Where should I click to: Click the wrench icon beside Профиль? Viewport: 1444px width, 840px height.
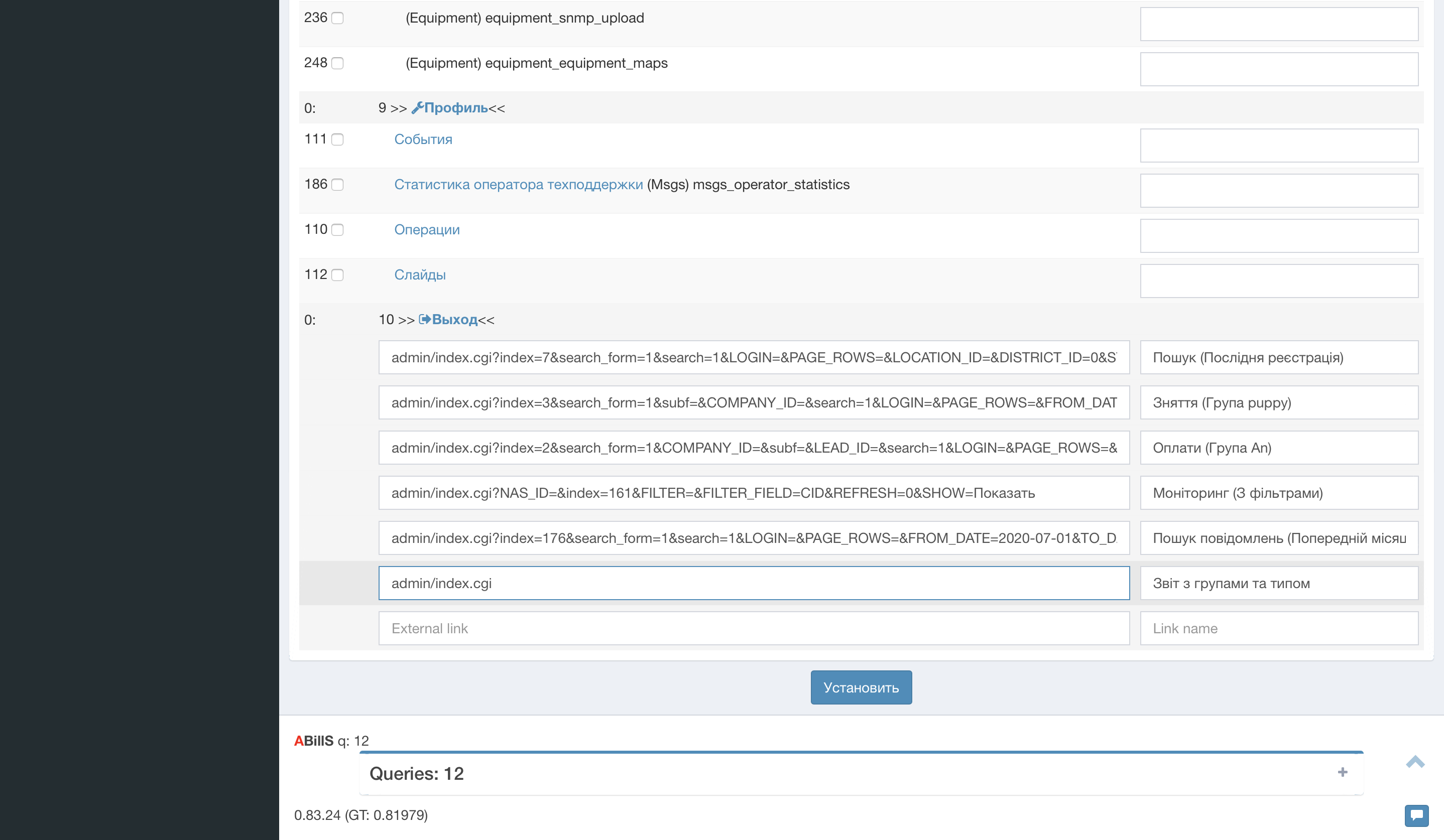click(x=417, y=108)
